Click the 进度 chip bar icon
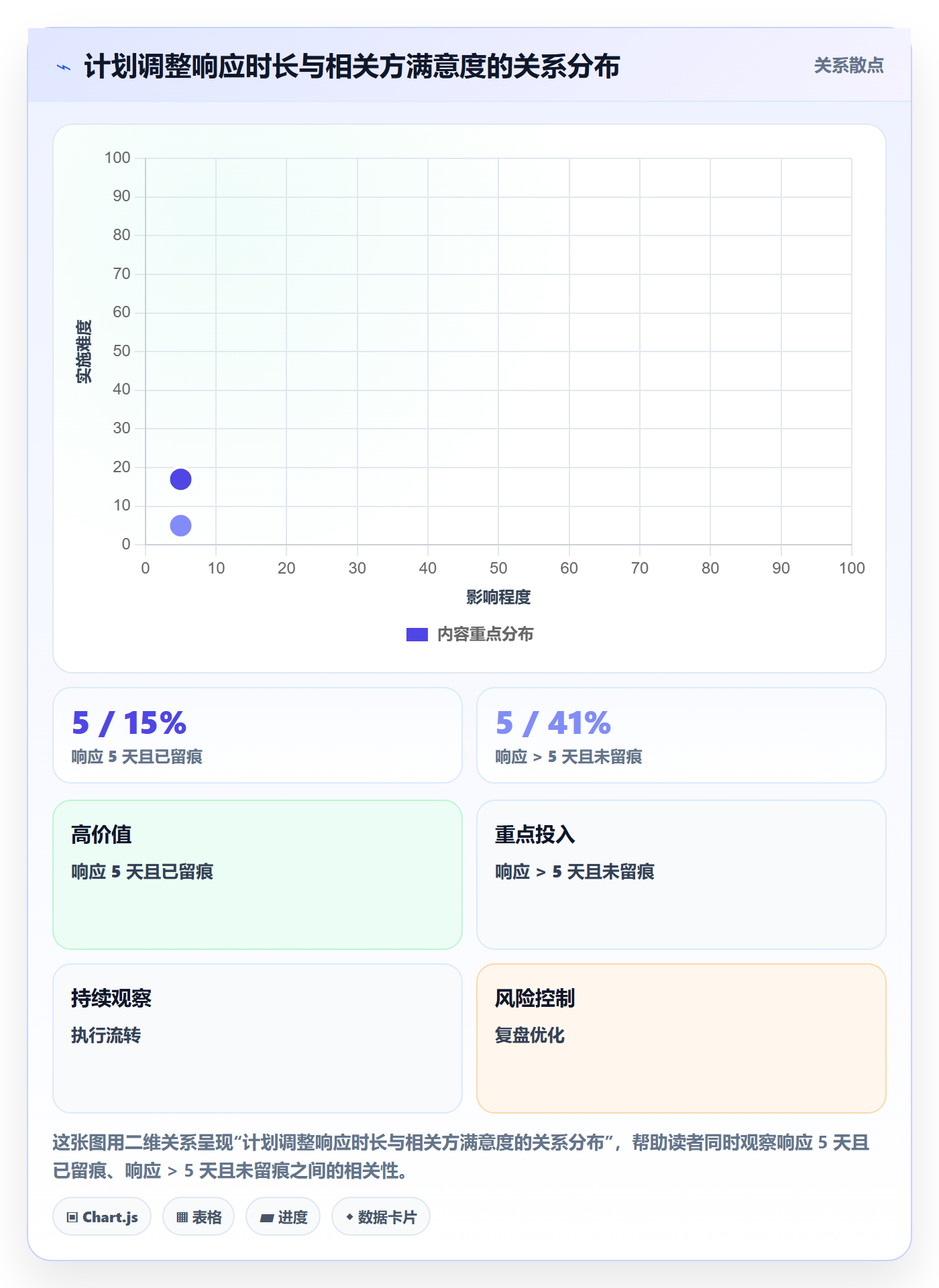939x1288 pixels. [x=266, y=1218]
